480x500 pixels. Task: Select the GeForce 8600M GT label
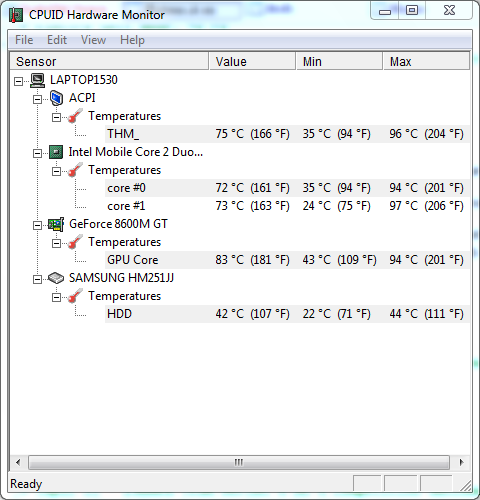tap(118, 224)
